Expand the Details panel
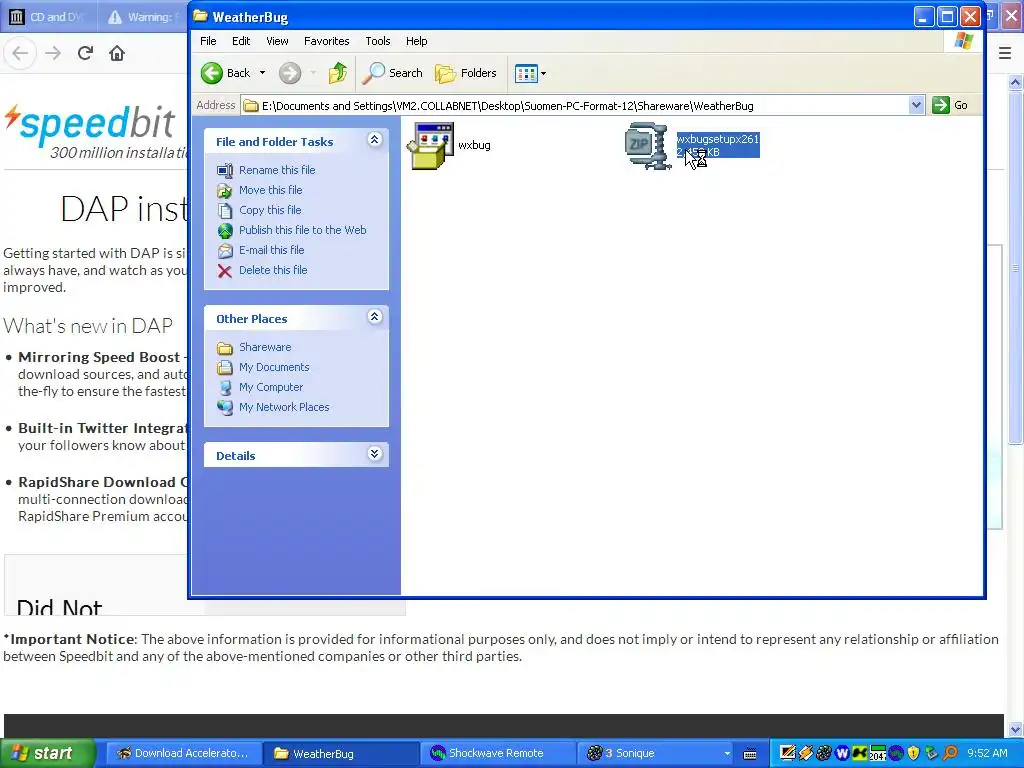The height and width of the screenshot is (768, 1024). point(374,454)
